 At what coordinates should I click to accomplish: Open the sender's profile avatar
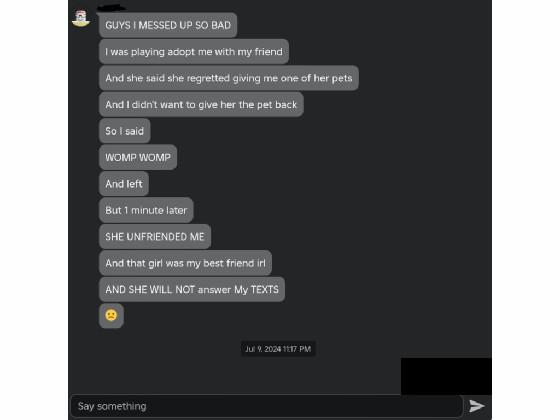(81, 18)
